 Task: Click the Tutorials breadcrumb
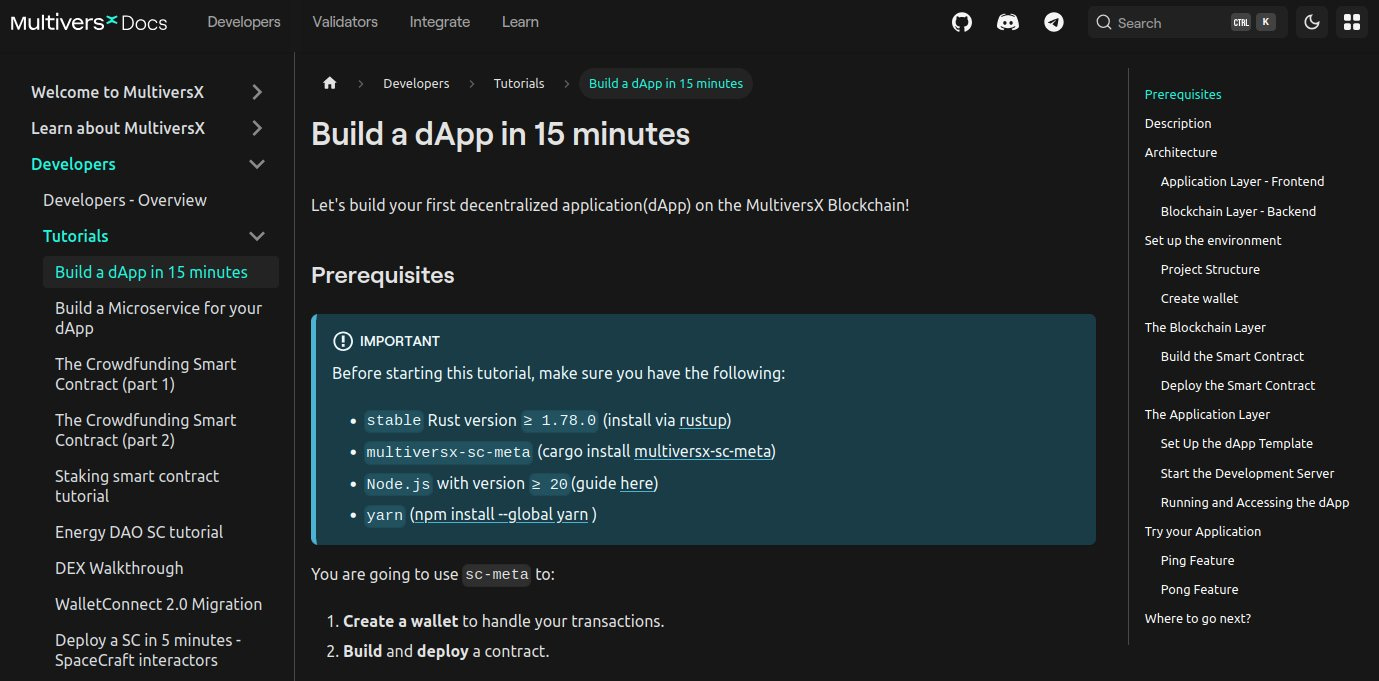[x=519, y=83]
